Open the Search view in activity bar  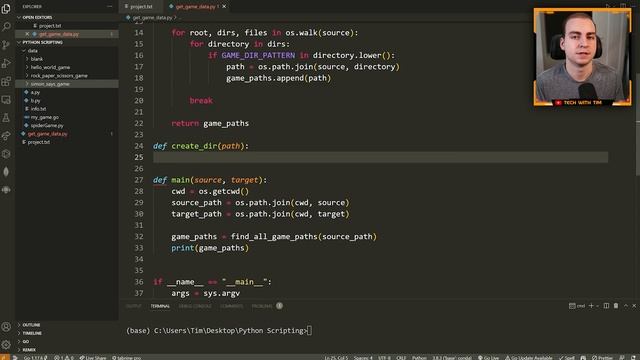(x=6, y=27)
